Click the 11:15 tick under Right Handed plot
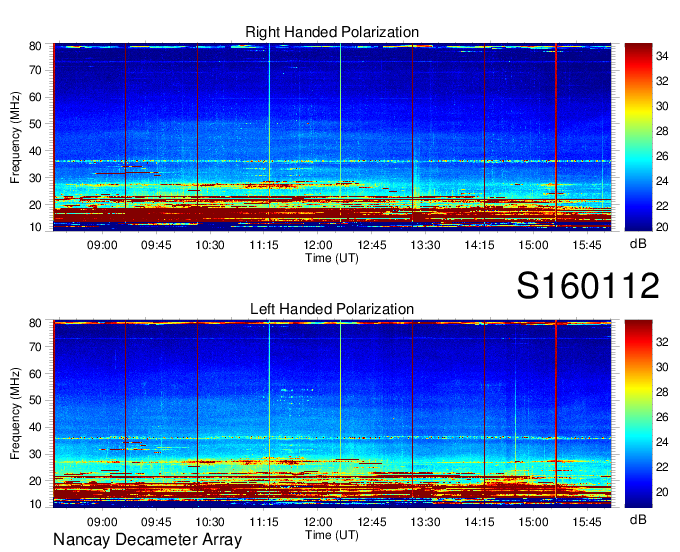The width and height of the screenshot is (680, 552). point(264,245)
